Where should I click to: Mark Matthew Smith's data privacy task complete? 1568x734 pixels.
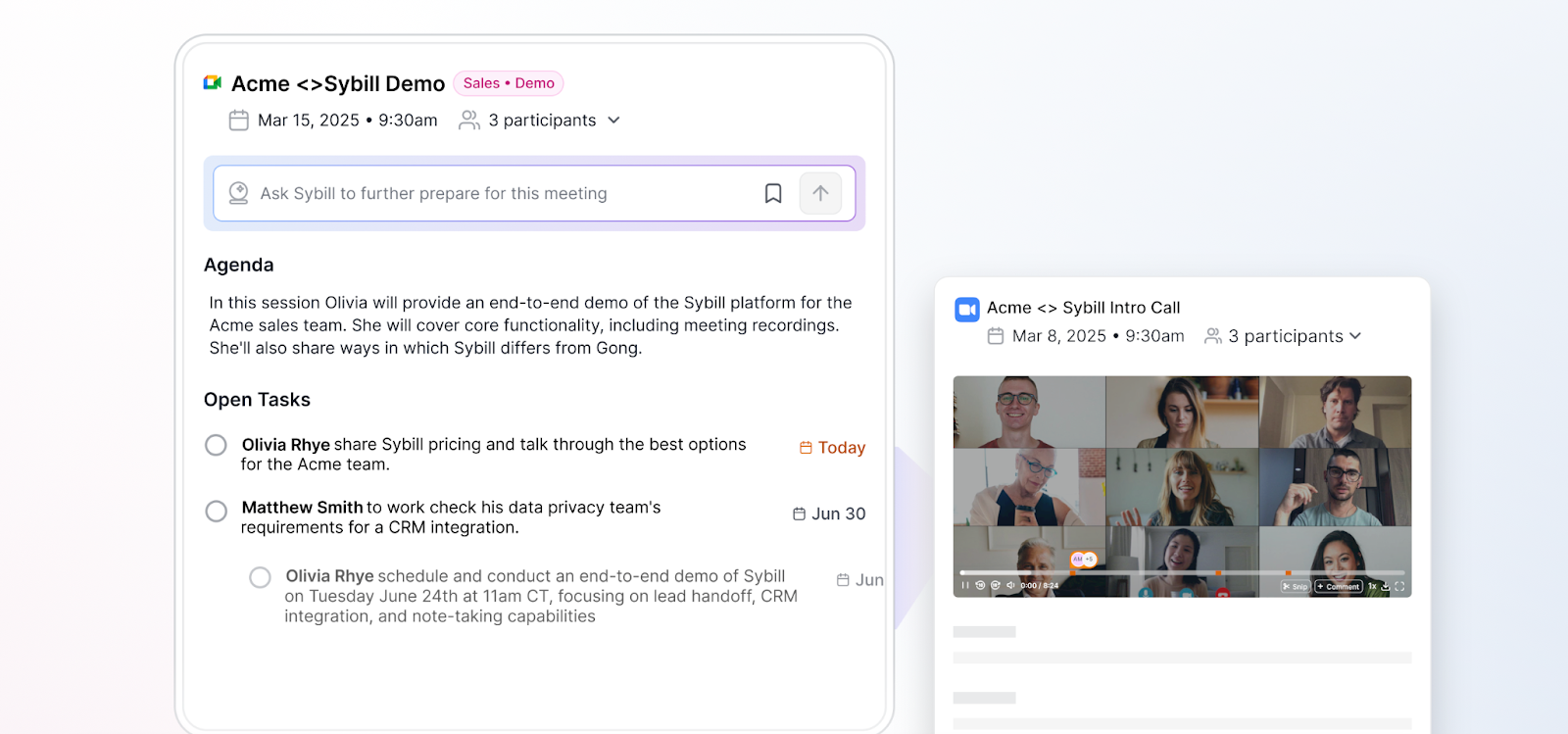(216, 512)
